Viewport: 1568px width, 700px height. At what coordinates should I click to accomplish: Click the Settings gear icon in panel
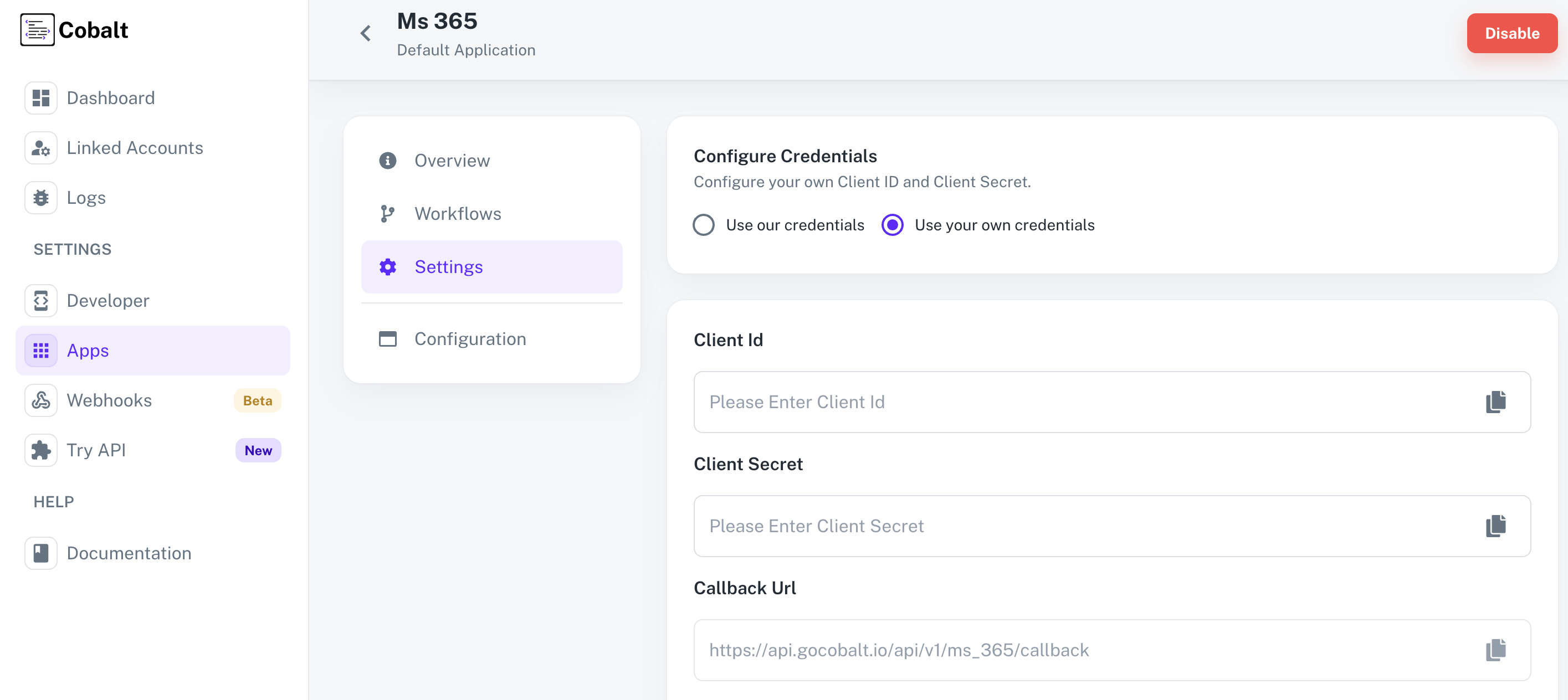pyautogui.click(x=388, y=266)
